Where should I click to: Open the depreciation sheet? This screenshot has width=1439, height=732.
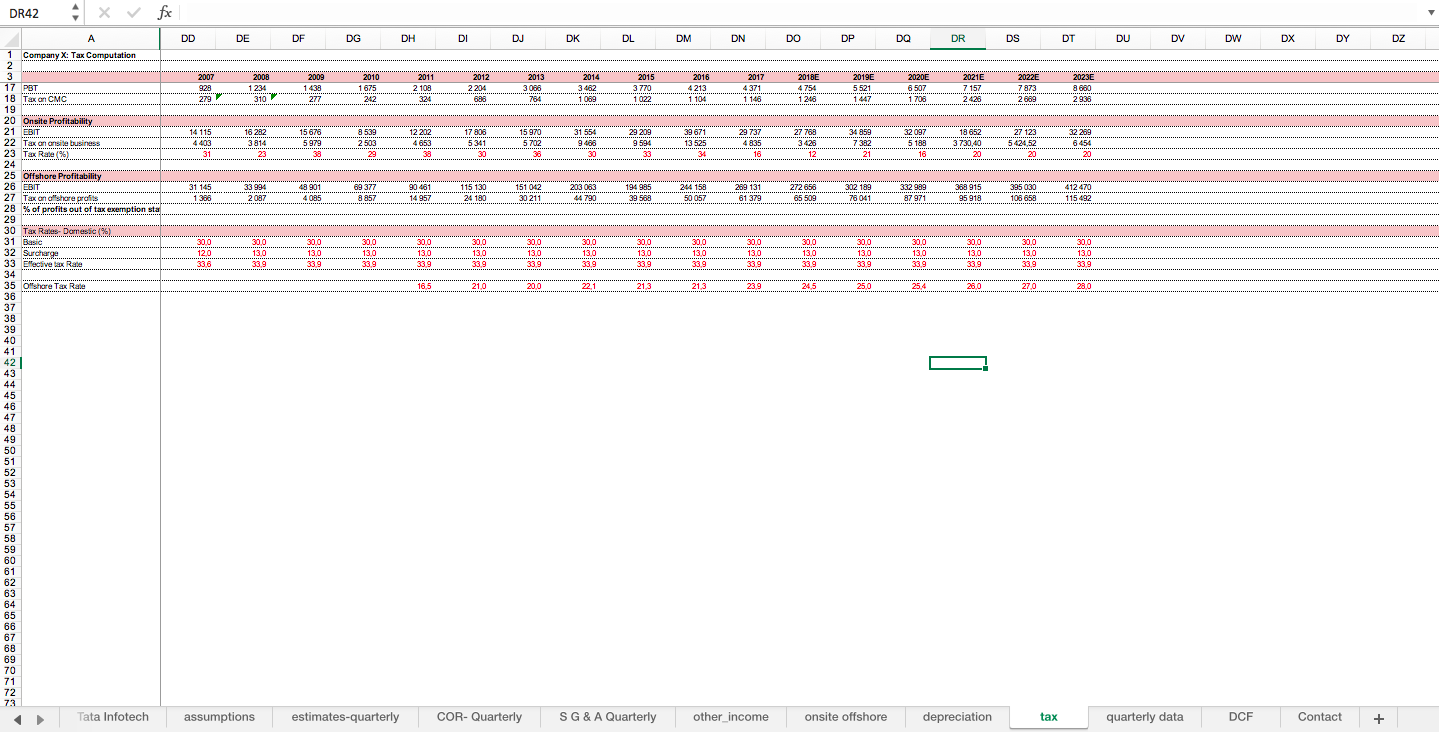(x=956, y=717)
